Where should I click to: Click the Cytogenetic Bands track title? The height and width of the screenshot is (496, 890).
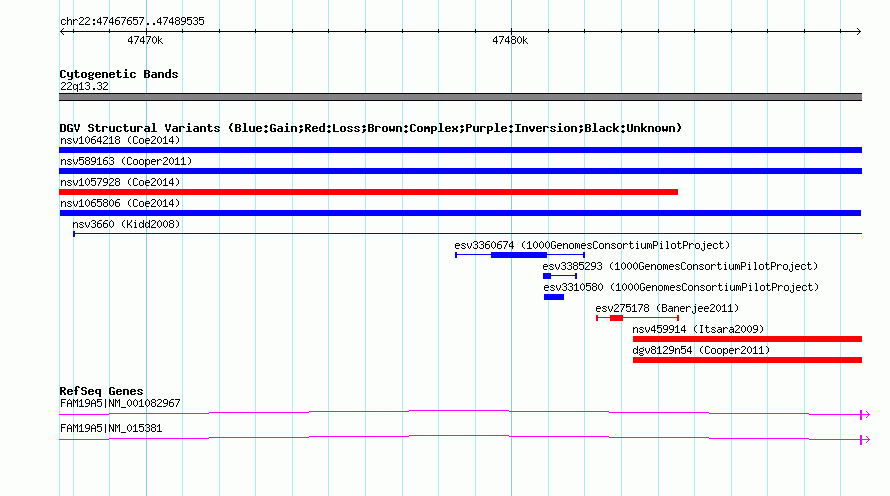pos(119,74)
